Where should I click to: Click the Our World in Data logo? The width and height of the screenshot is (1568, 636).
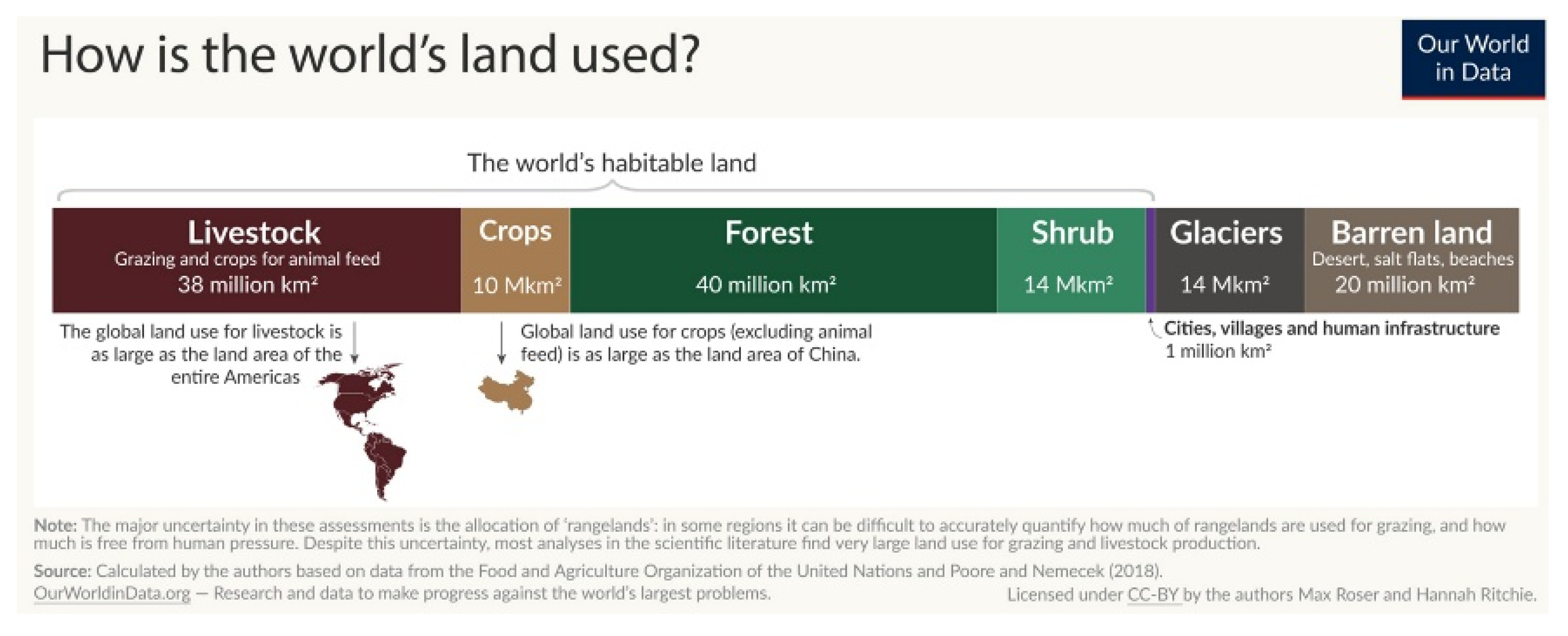(x=1473, y=59)
